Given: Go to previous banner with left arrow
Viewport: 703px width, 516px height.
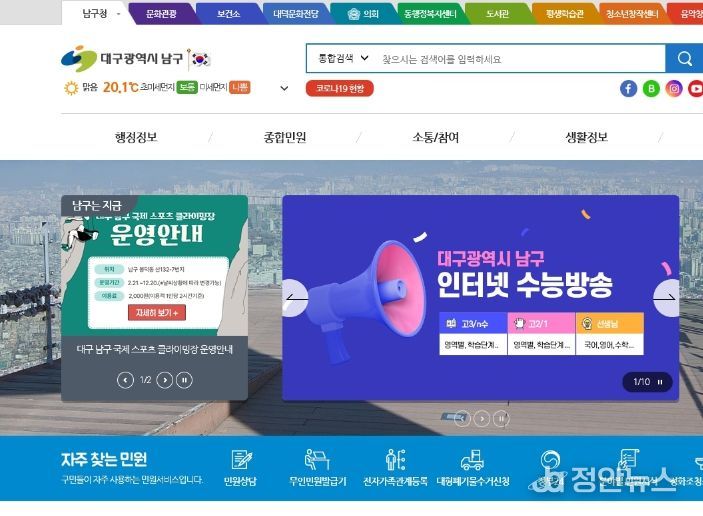Looking at the screenshot, I should [x=296, y=298].
